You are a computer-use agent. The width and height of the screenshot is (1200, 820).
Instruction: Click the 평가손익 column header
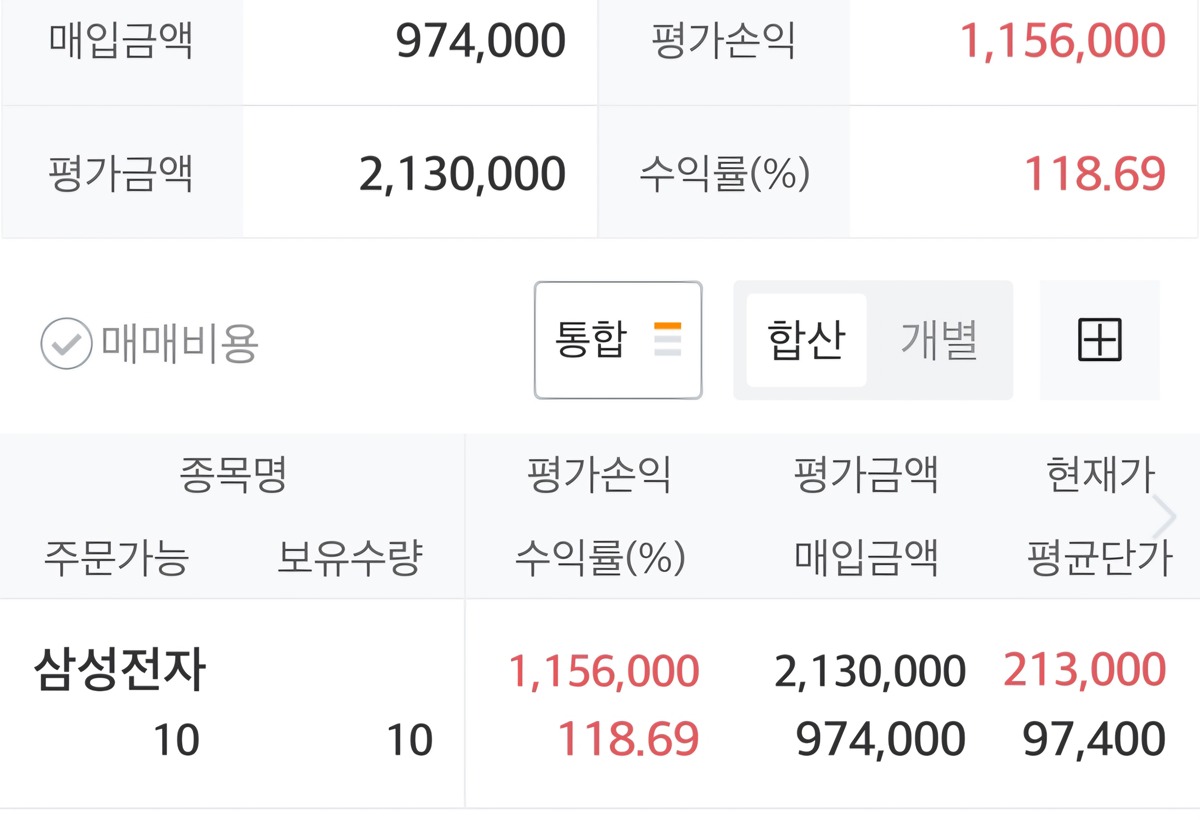click(599, 475)
